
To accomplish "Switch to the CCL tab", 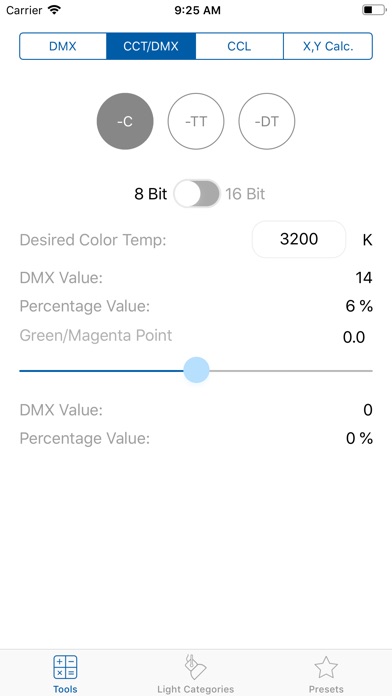I will pyautogui.click(x=239, y=46).
